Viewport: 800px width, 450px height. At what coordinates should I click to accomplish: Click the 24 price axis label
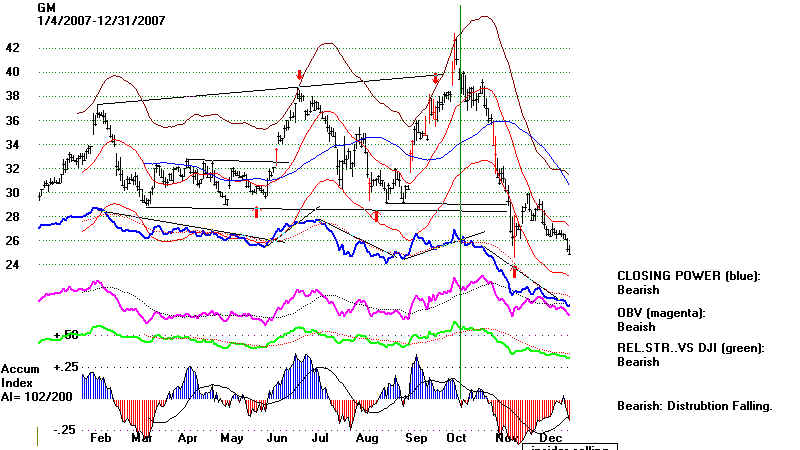13,264
